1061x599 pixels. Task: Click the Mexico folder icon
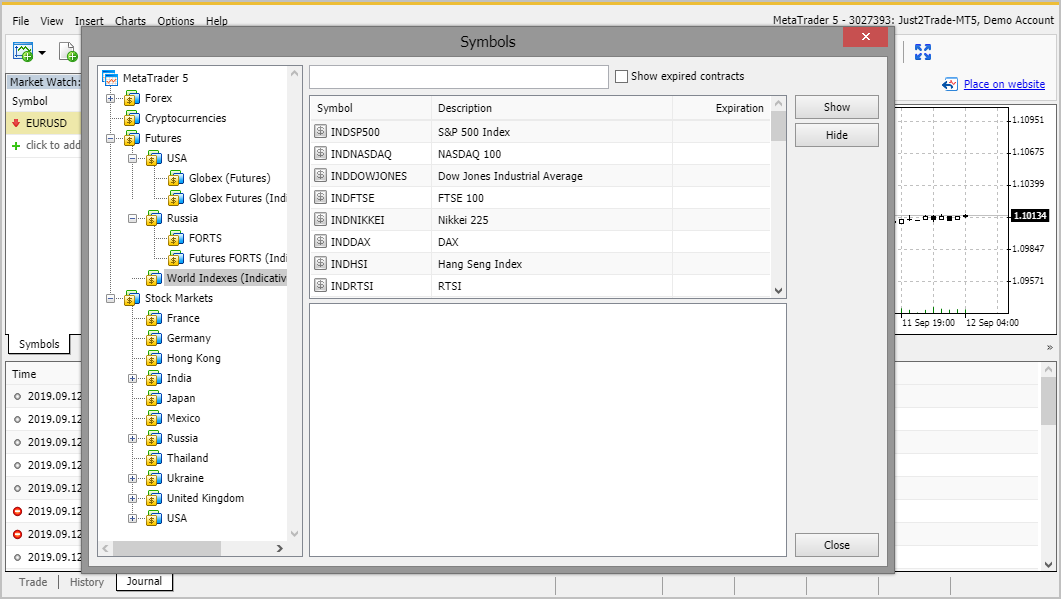[154, 418]
